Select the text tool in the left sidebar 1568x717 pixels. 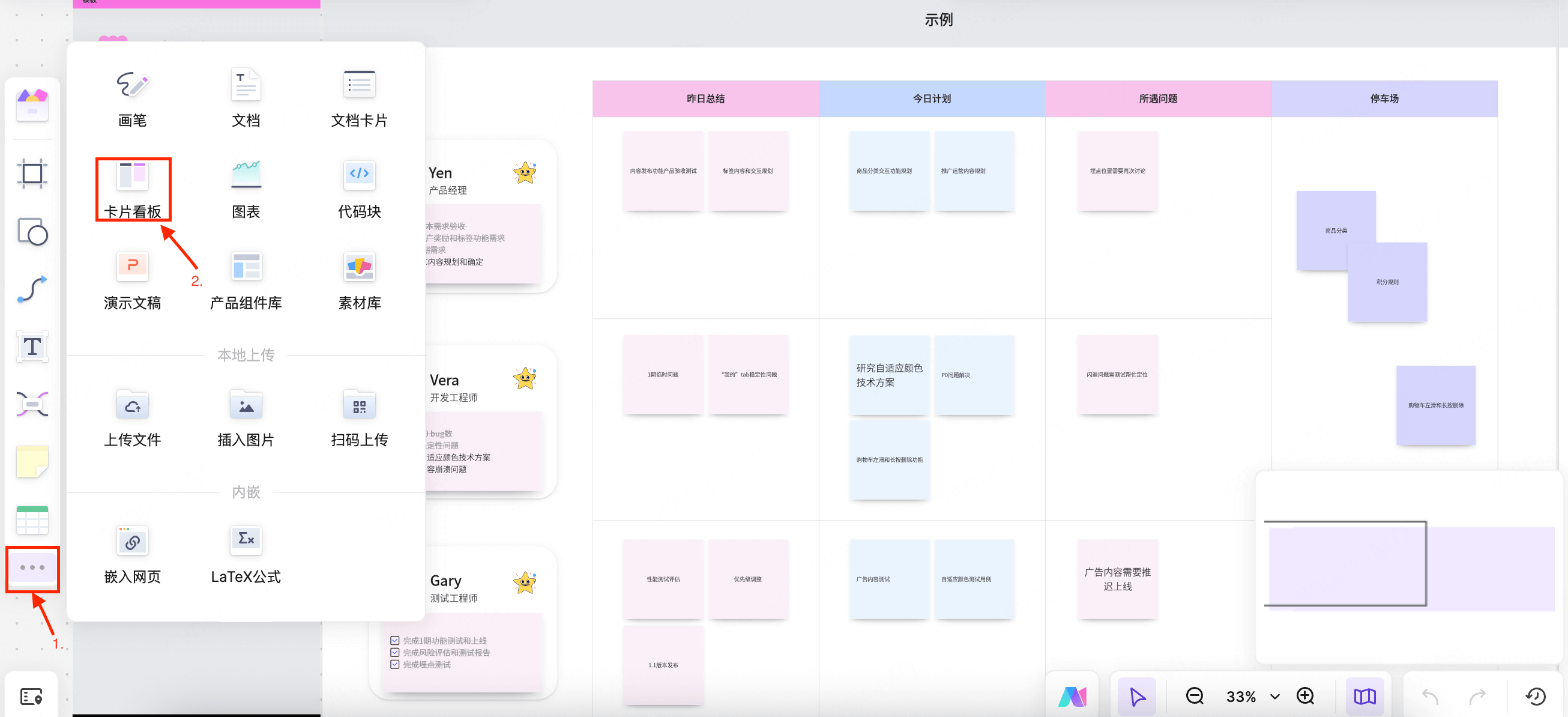[32, 347]
